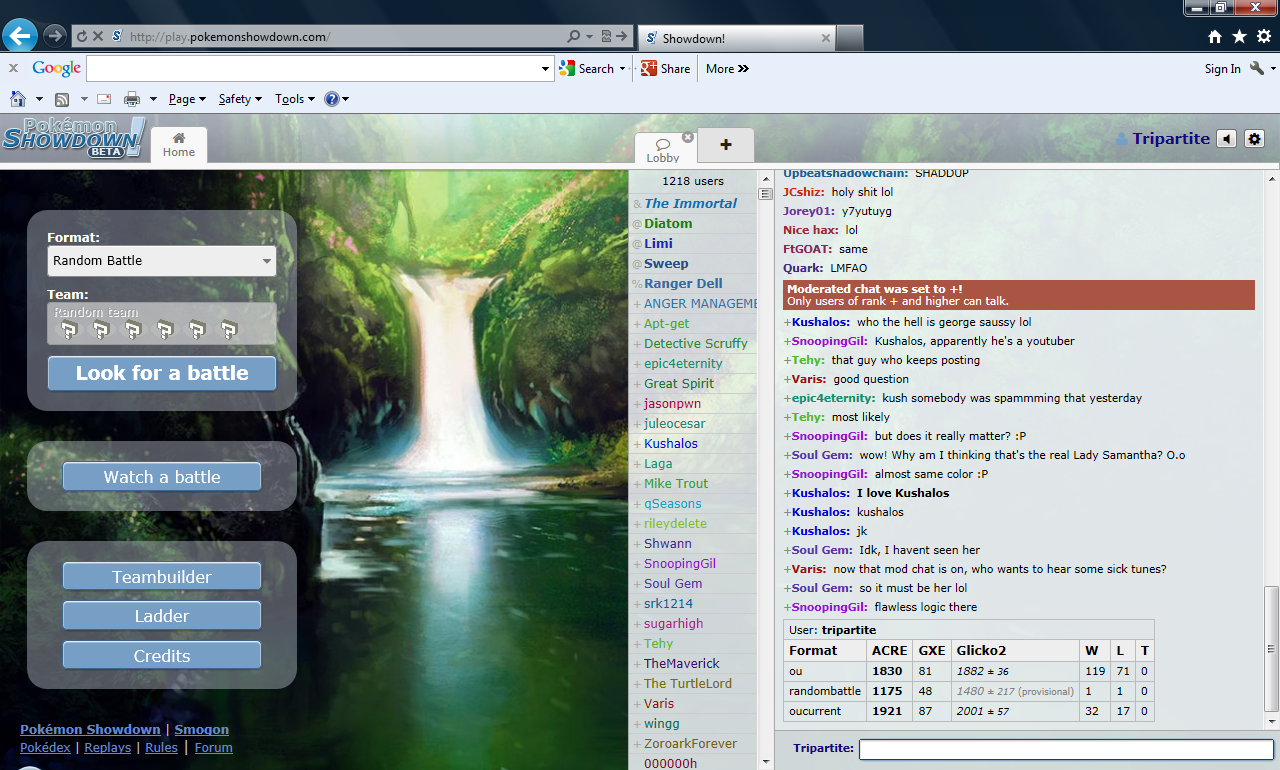Click the printer icon in command bar
Screen dimensions: 1280x770
131,99
